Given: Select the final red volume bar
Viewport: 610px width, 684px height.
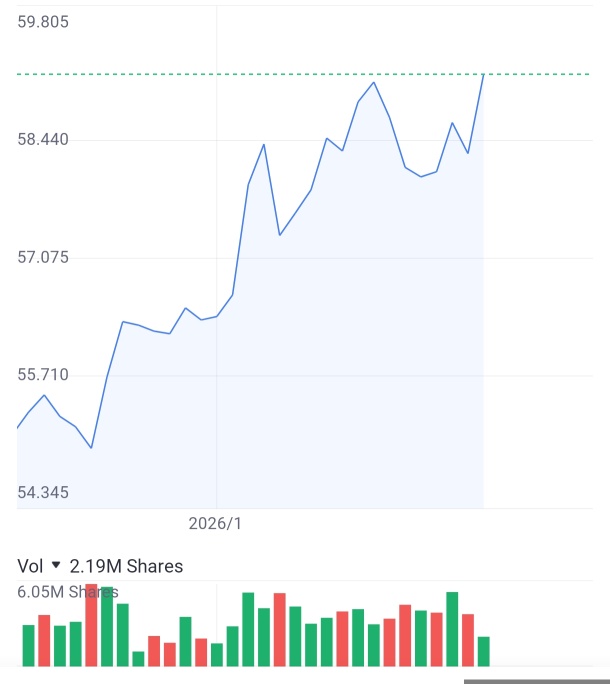Looking at the screenshot, I should pyautogui.click(x=468, y=640).
